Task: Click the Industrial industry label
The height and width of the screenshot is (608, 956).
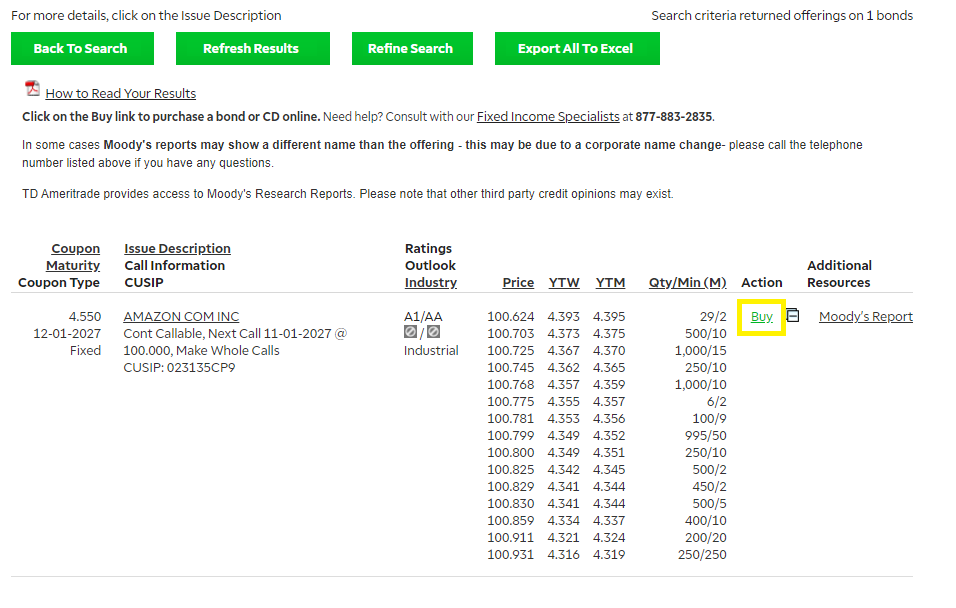Action: pos(431,351)
